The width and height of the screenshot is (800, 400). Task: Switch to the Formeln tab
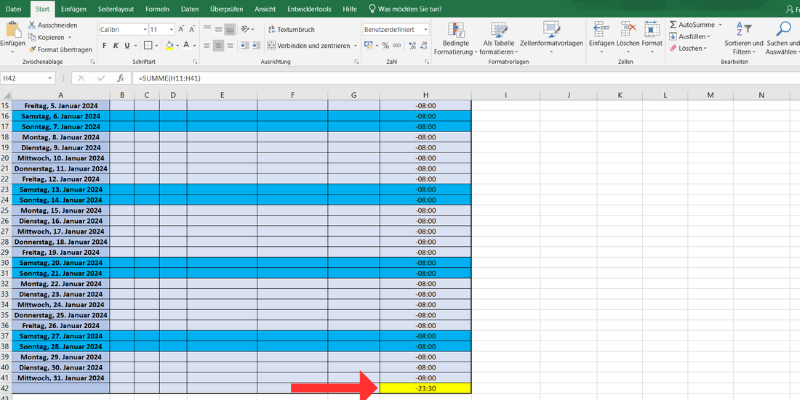(x=157, y=8)
